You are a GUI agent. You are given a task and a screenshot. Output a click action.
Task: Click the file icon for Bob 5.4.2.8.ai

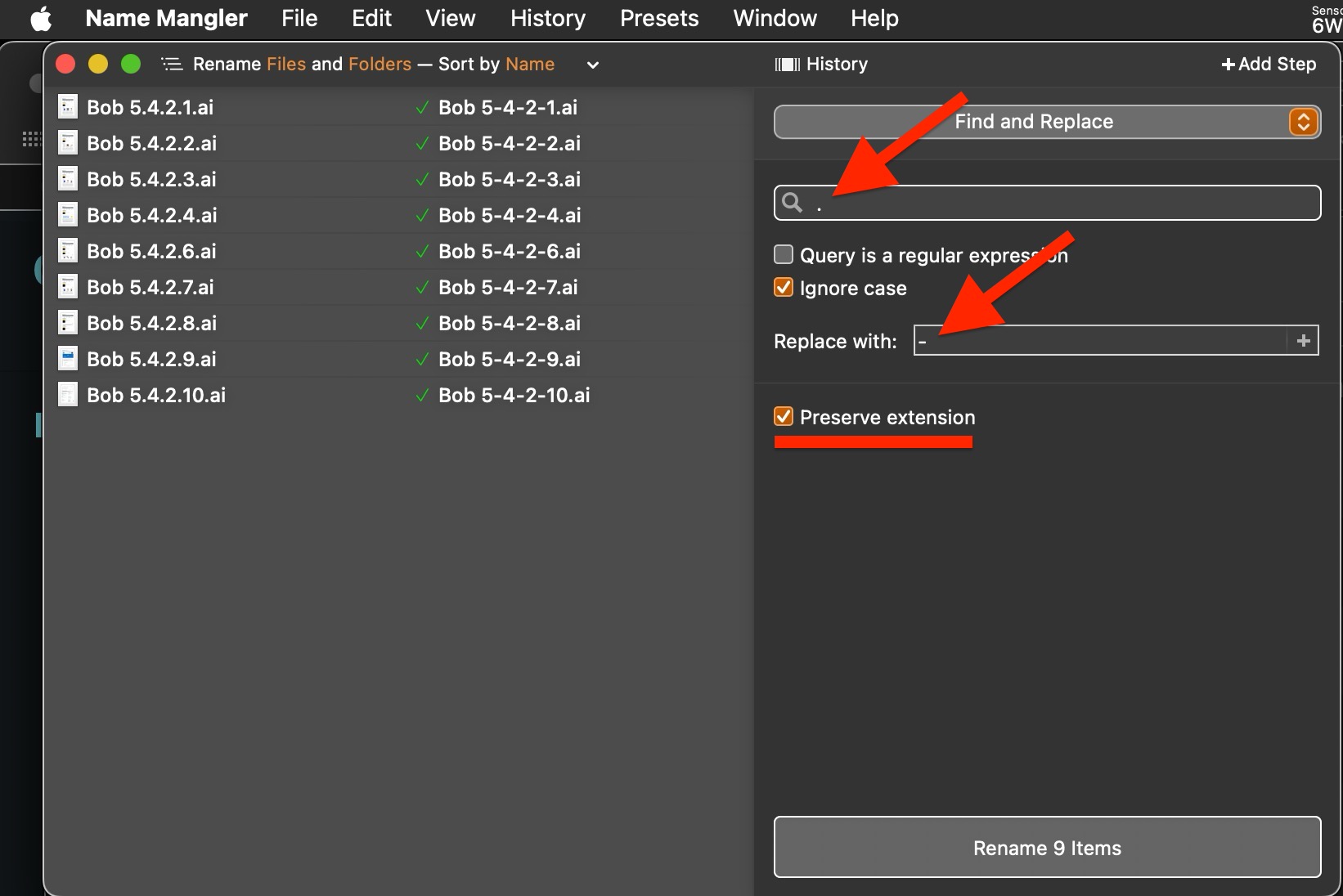coord(68,323)
